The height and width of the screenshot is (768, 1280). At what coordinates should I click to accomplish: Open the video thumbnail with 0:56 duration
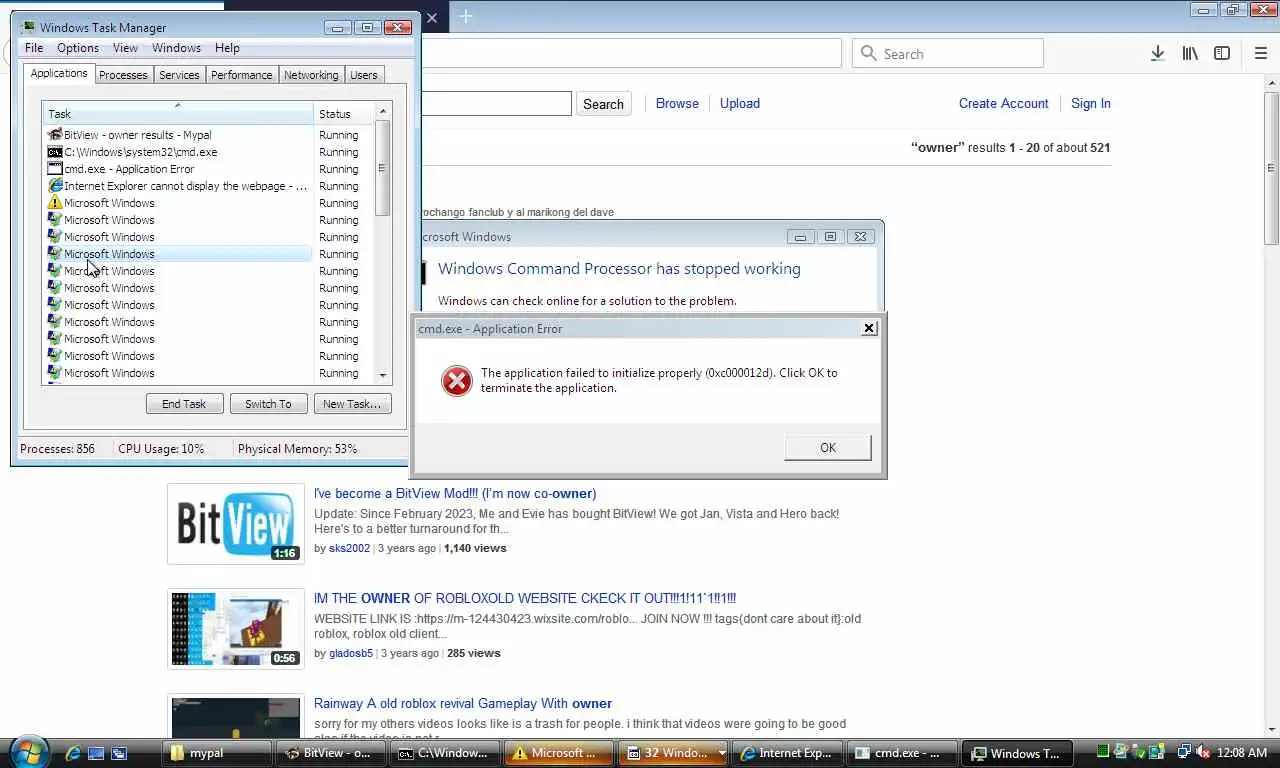[x=236, y=629]
